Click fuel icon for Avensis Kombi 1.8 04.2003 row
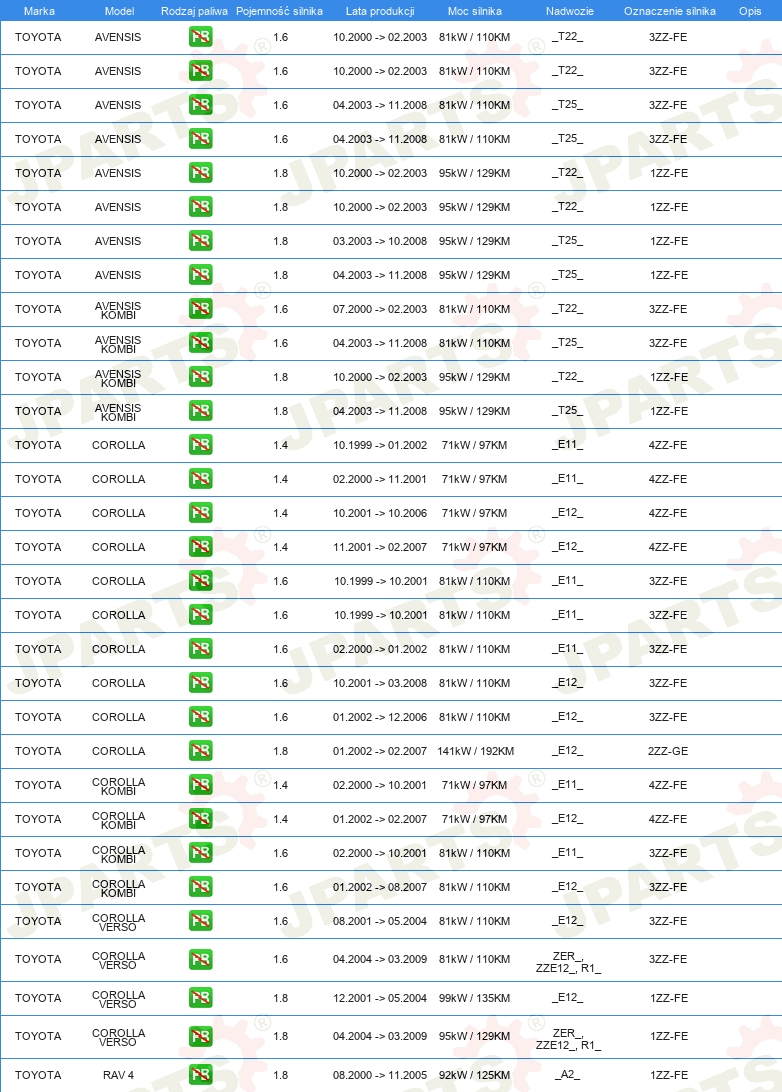 201,411
